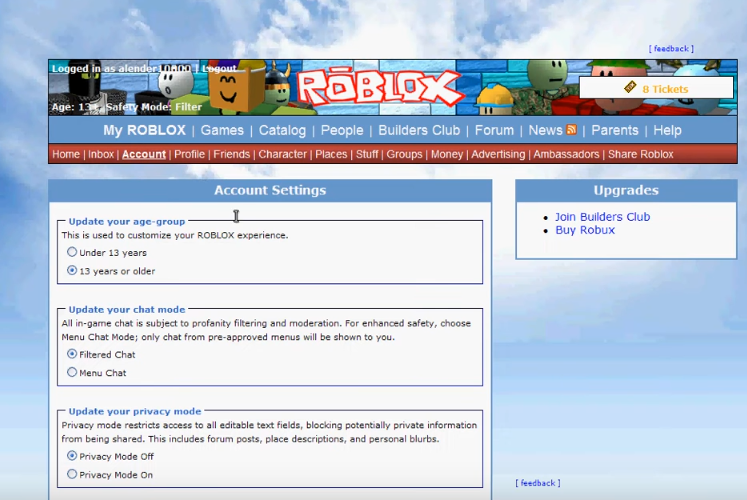Viewport: 747px width, 500px height.
Task: Open Profile in red submenu
Action: pyautogui.click(x=189, y=154)
